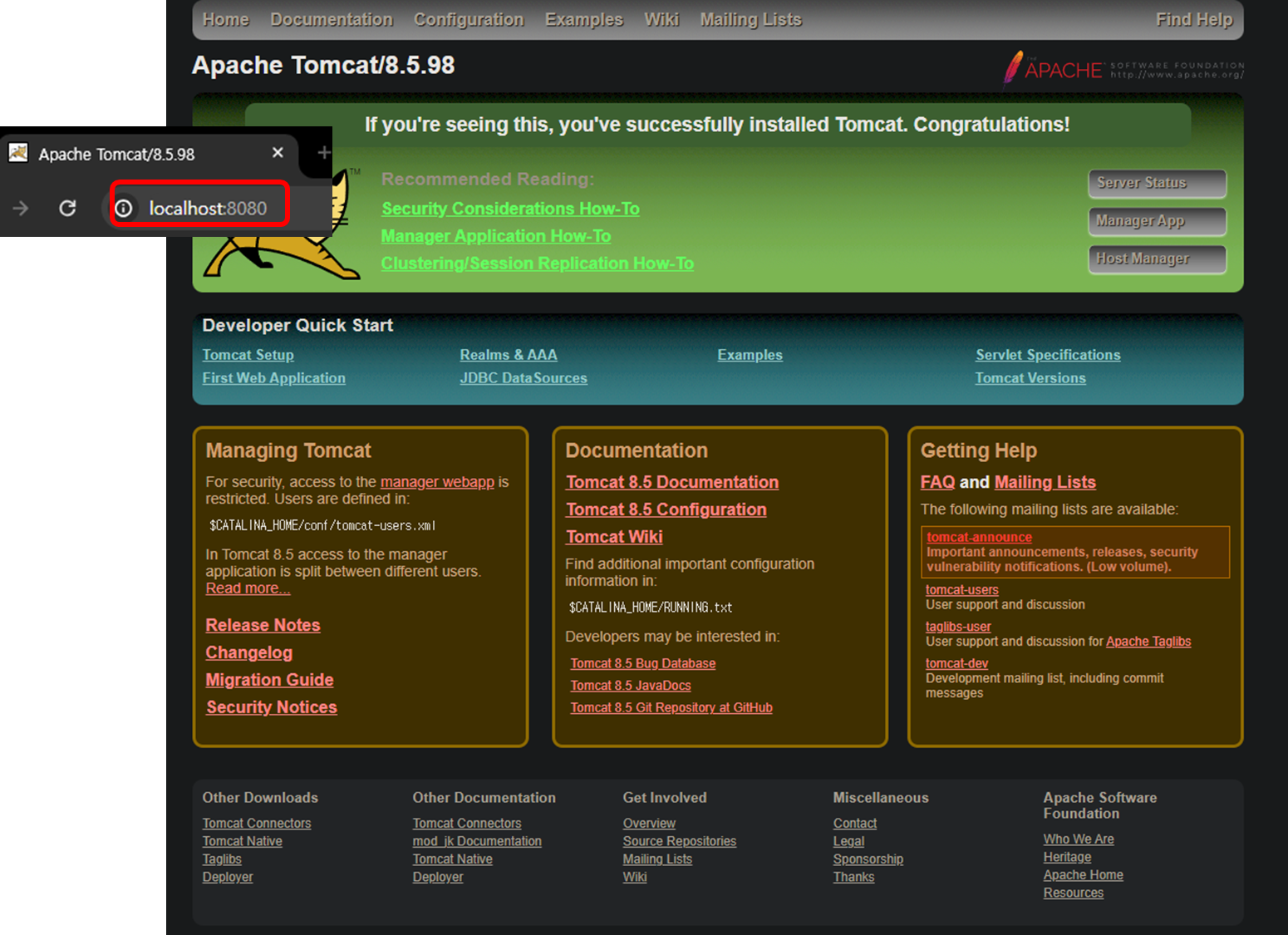Open the JDBC DataSources link
The height and width of the screenshot is (935, 1288).
click(524, 378)
